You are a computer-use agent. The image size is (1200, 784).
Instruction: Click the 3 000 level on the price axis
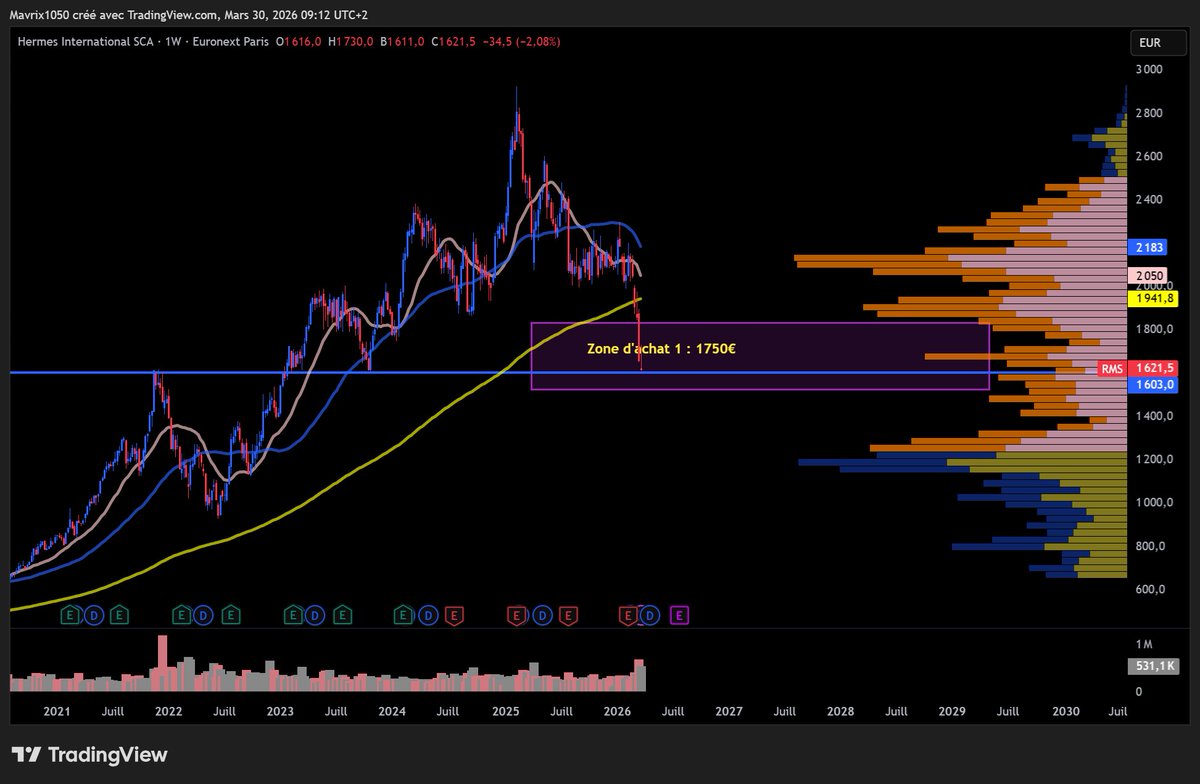pos(1148,69)
